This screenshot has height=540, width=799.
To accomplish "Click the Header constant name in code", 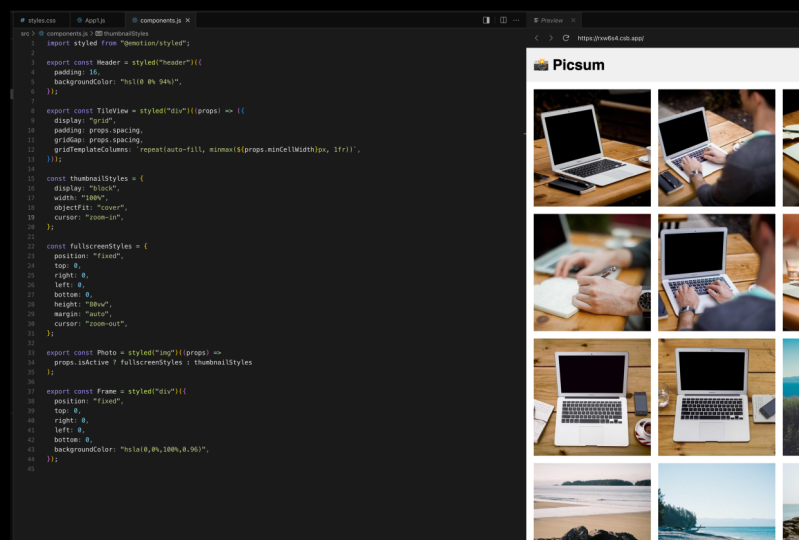I will (x=109, y=63).
